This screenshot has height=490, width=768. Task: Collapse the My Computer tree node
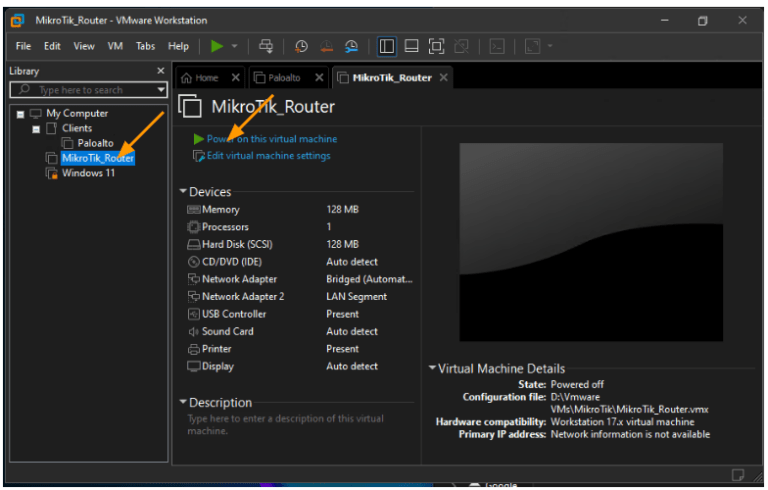tap(20, 114)
